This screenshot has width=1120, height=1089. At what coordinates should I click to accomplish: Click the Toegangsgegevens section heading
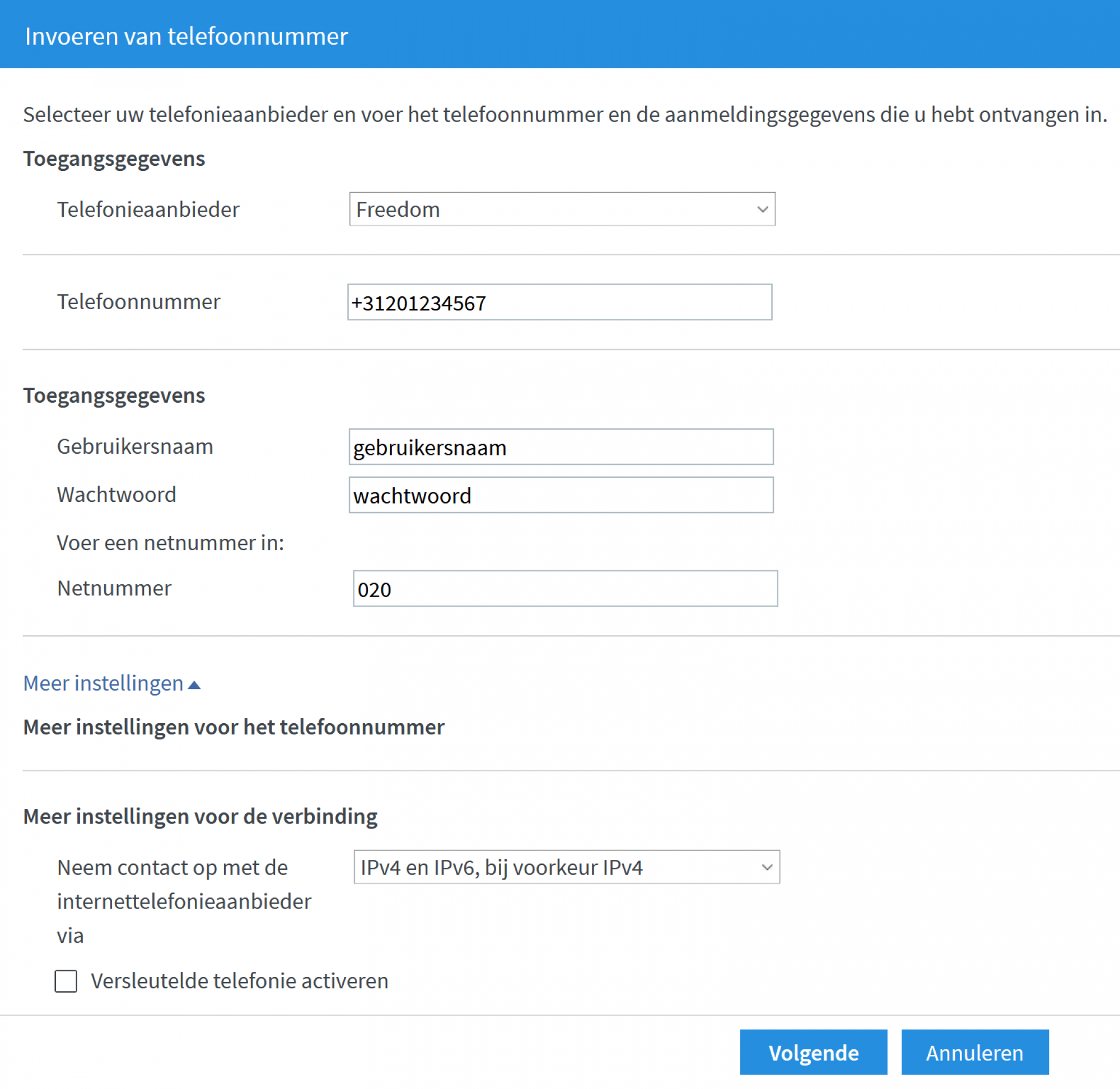click(x=114, y=159)
